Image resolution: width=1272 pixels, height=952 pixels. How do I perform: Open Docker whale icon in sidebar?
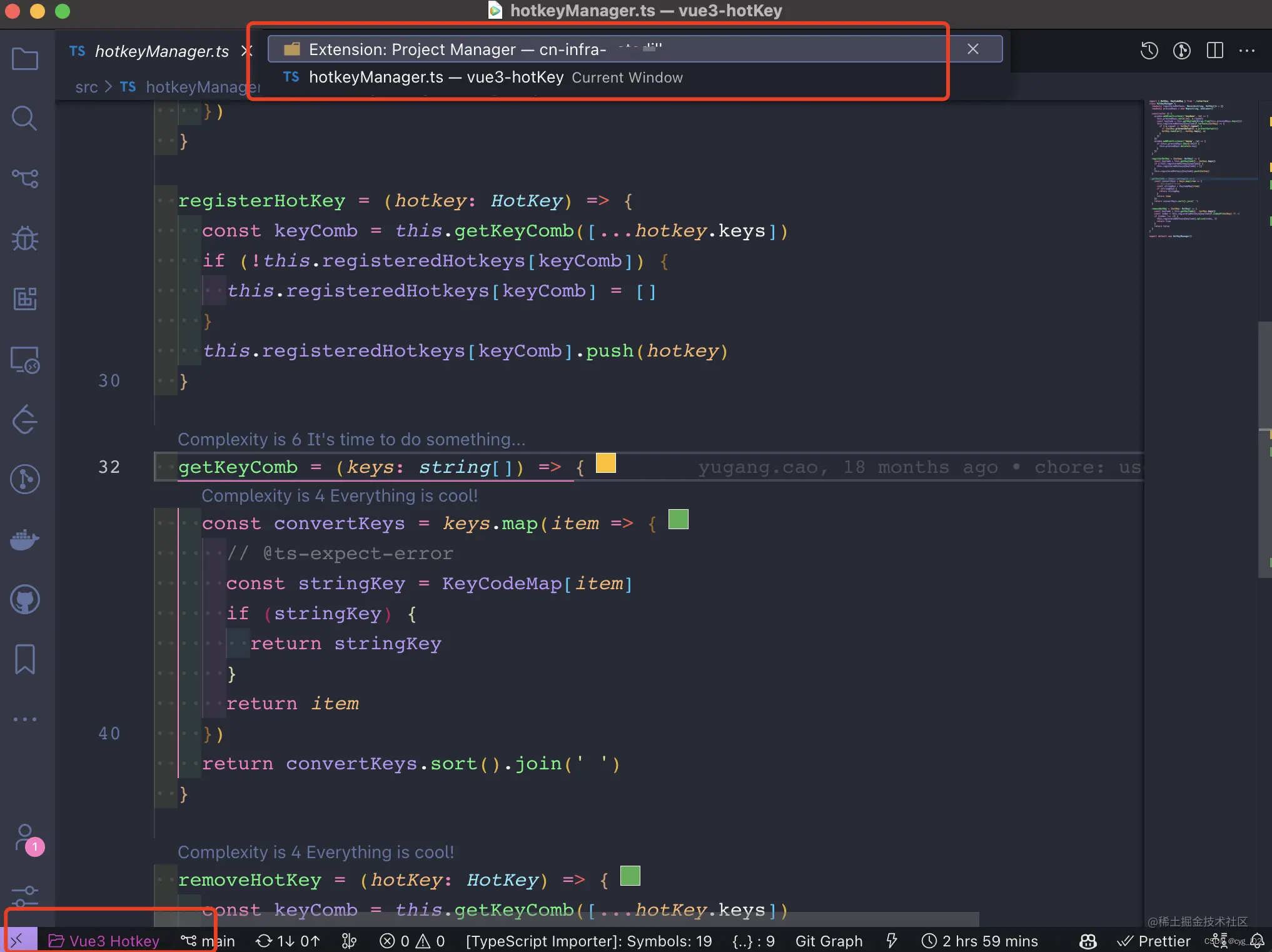click(25, 539)
